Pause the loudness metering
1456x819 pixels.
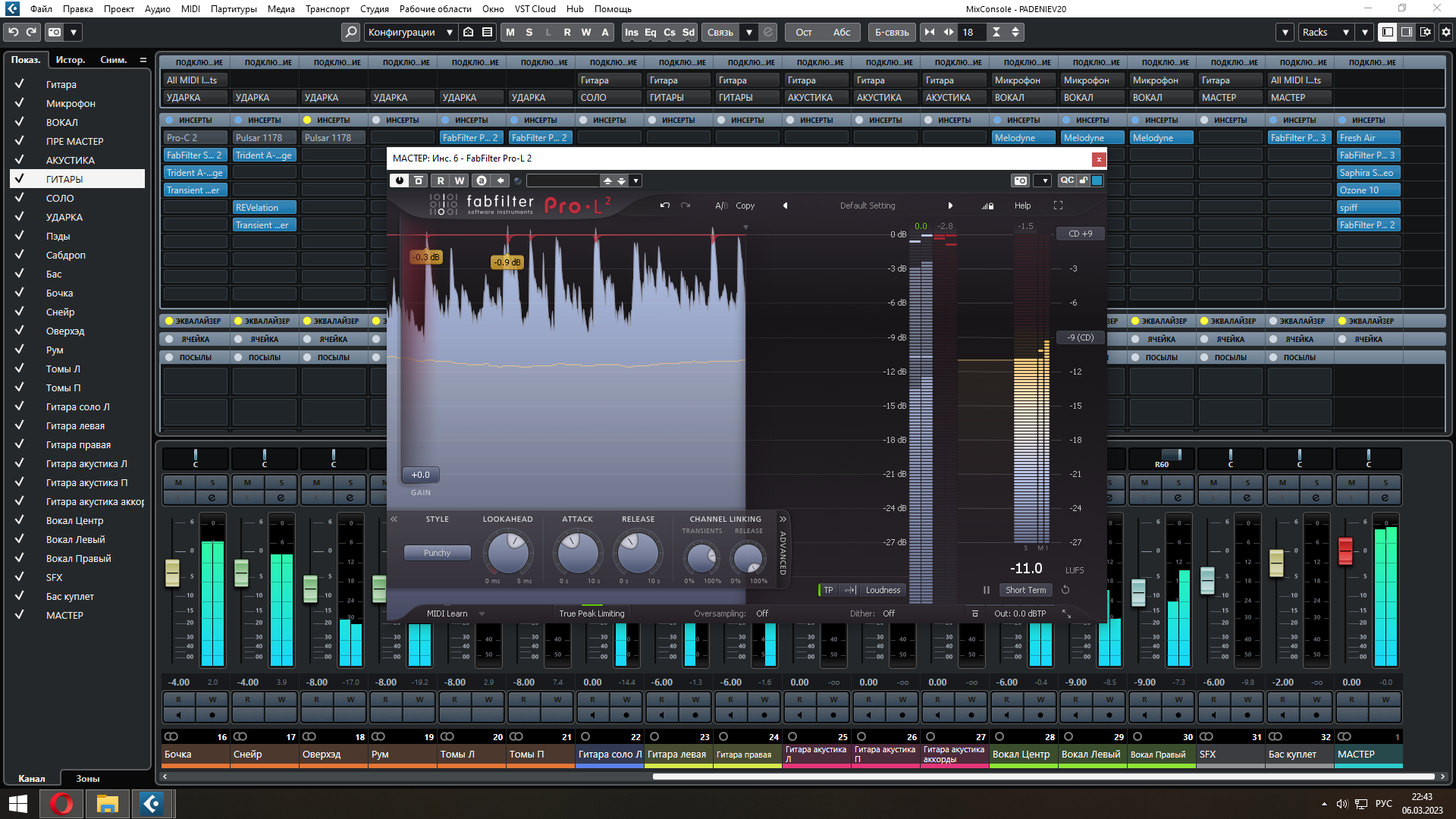pyautogui.click(x=987, y=590)
